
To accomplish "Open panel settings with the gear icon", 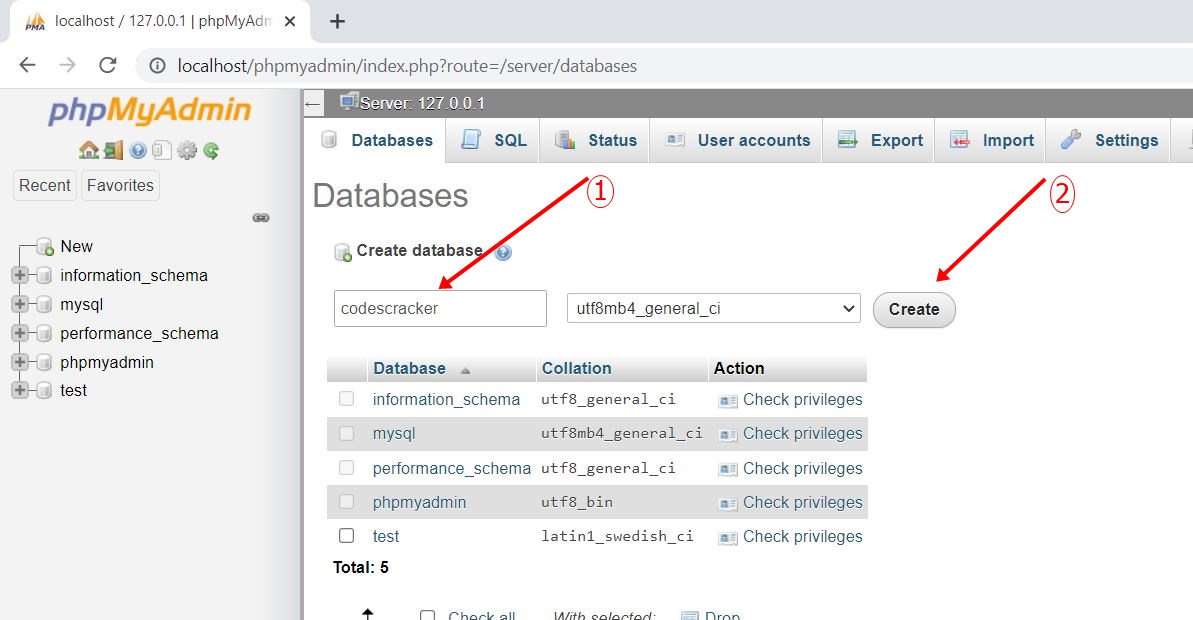I will [x=186, y=151].
